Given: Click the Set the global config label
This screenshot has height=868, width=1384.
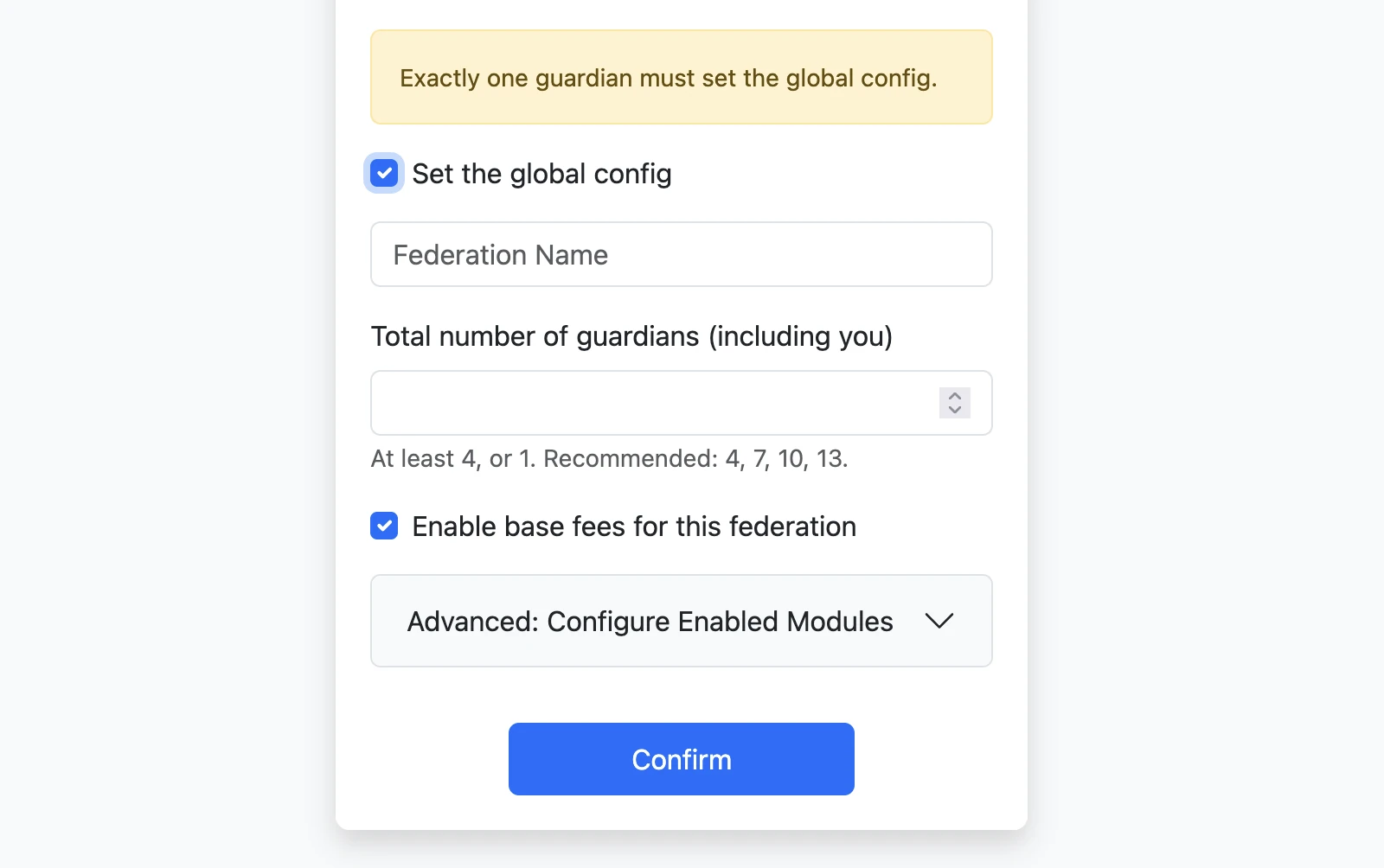Looking at the screenshot, I should click(541, 173).
